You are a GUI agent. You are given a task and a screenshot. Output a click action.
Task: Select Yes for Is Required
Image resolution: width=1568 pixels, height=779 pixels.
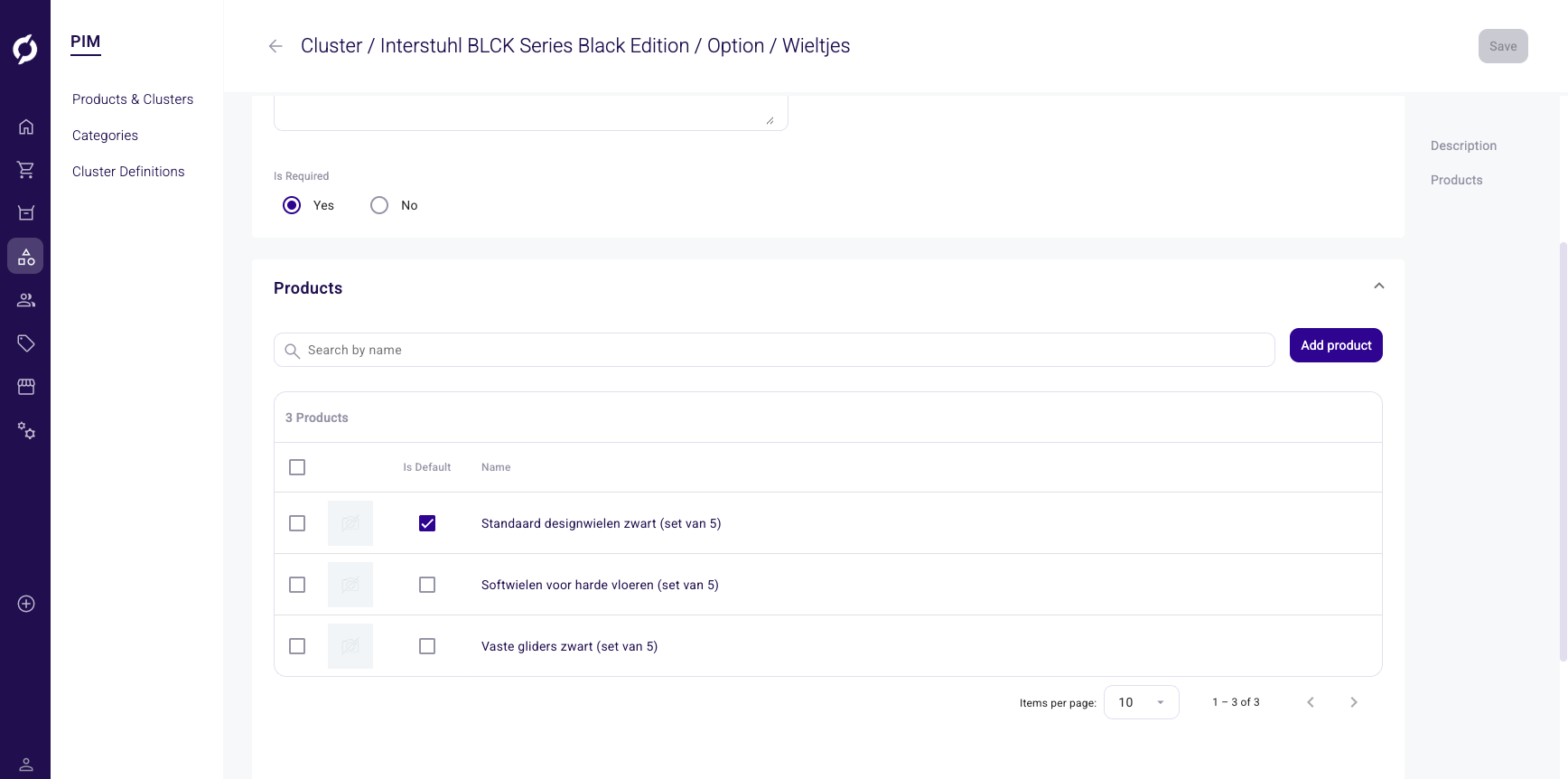pos(292,205)
